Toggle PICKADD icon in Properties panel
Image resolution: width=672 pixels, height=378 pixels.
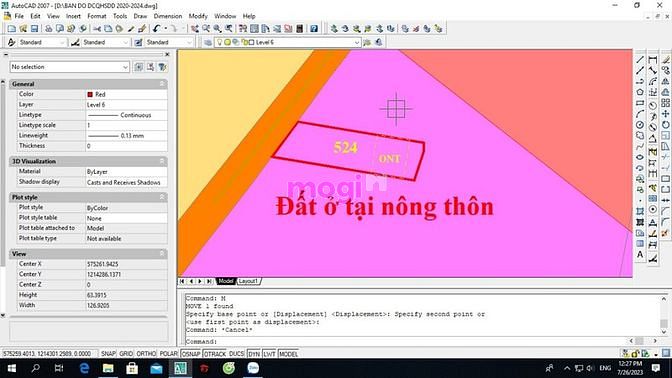[139, 67]
